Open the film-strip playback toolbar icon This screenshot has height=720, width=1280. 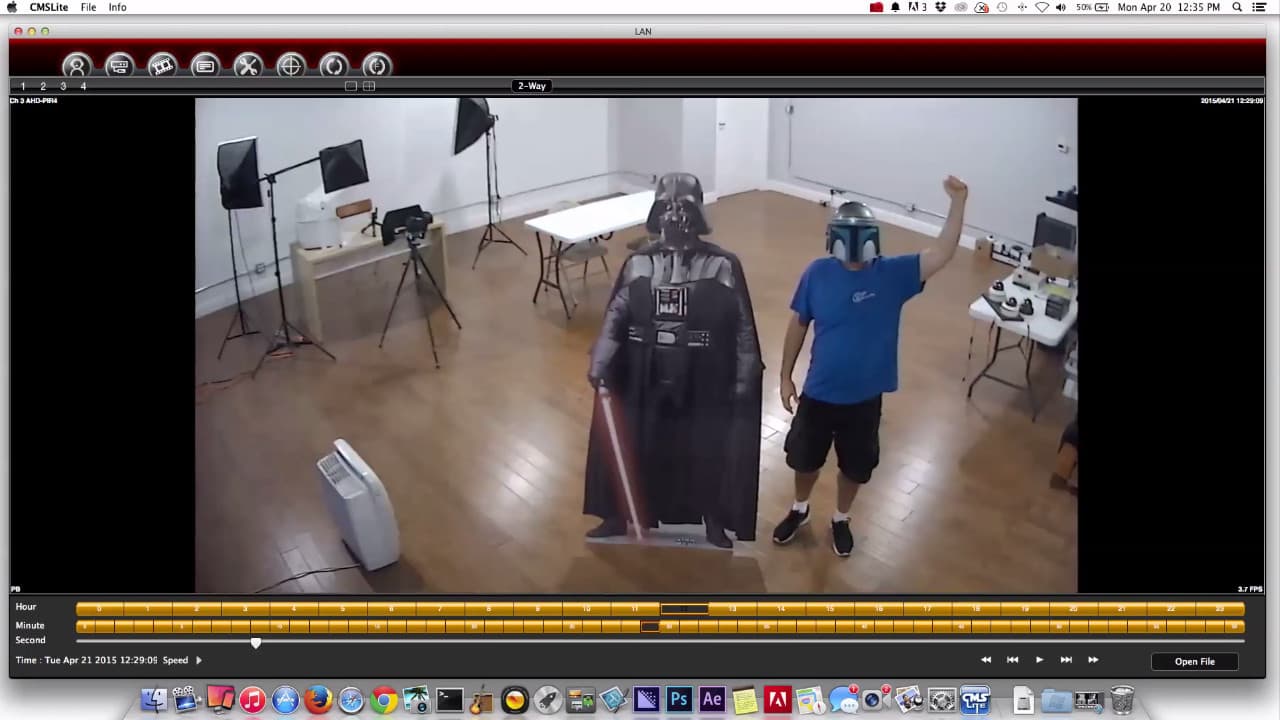click(x=162, y=66)
